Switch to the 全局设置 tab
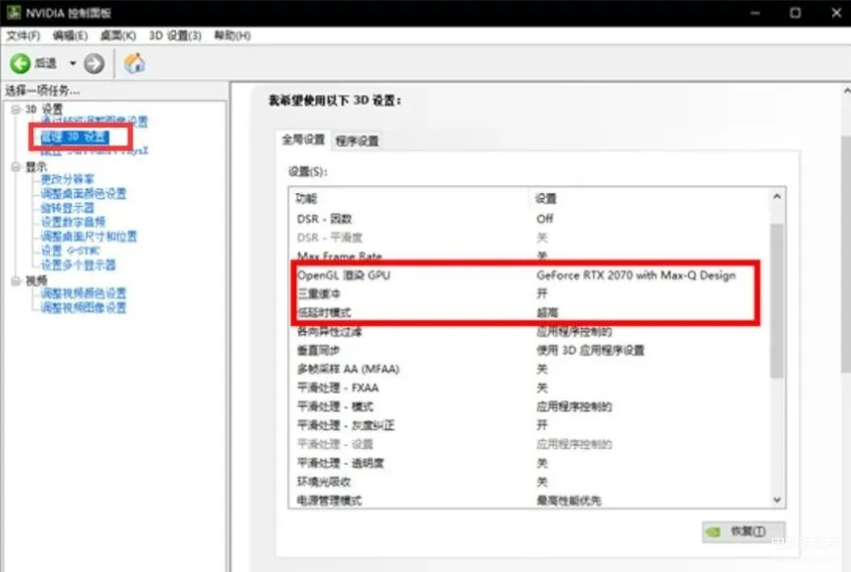The image size is (851, 572). (x=303, y=140)
